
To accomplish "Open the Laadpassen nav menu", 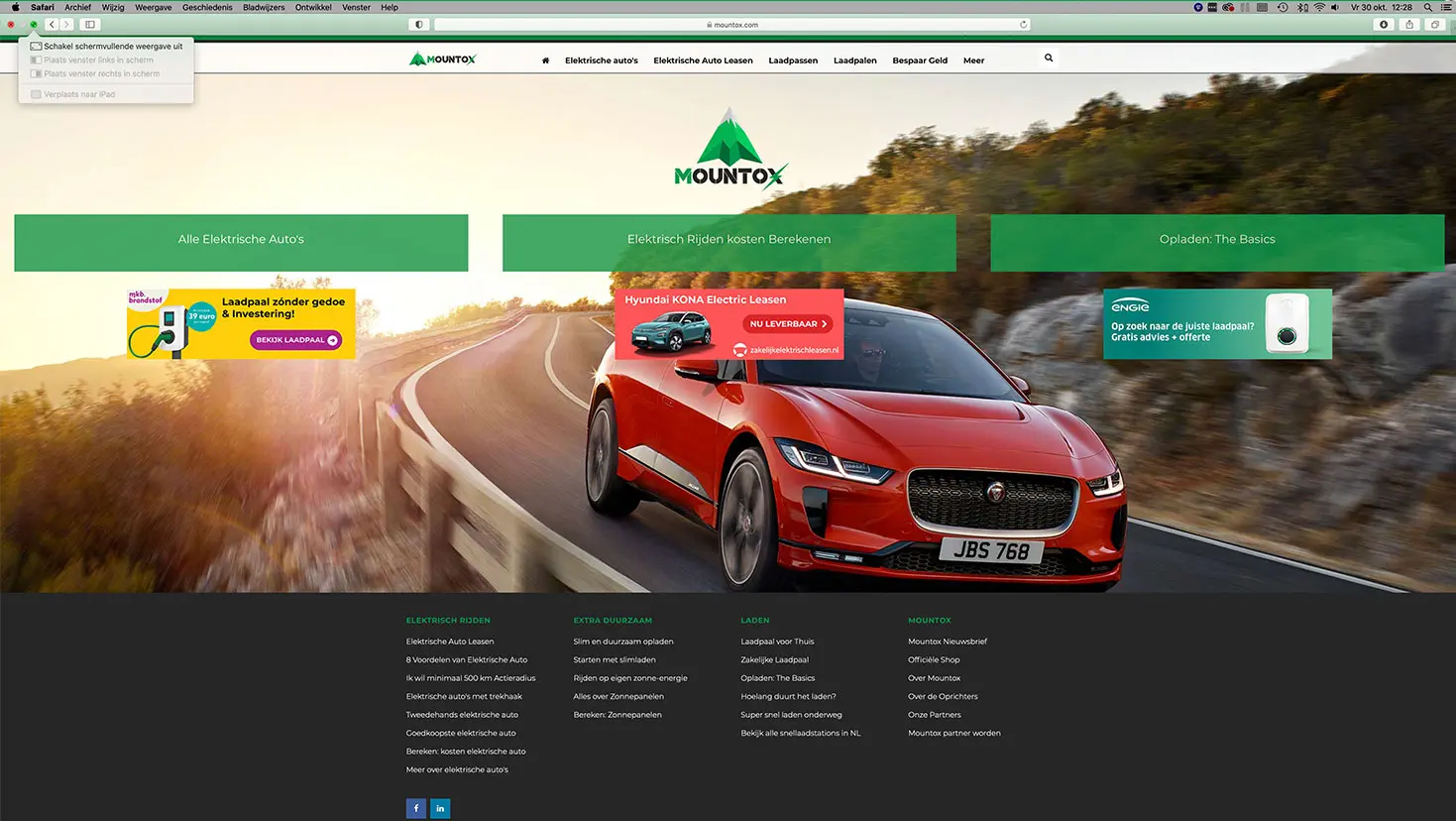I will (x=793, y=60).
